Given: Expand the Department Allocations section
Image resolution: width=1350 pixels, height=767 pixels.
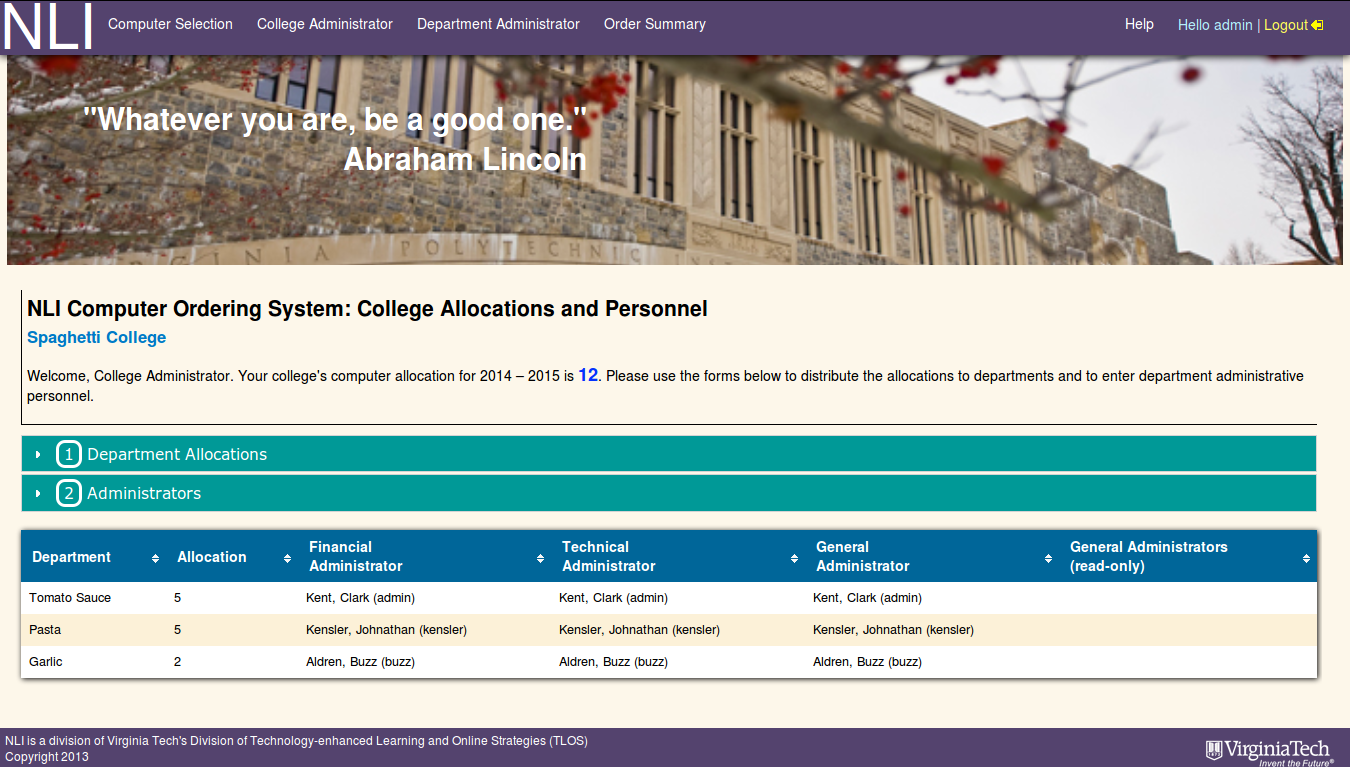Looking at the screenshot, I should click(177, 454).
